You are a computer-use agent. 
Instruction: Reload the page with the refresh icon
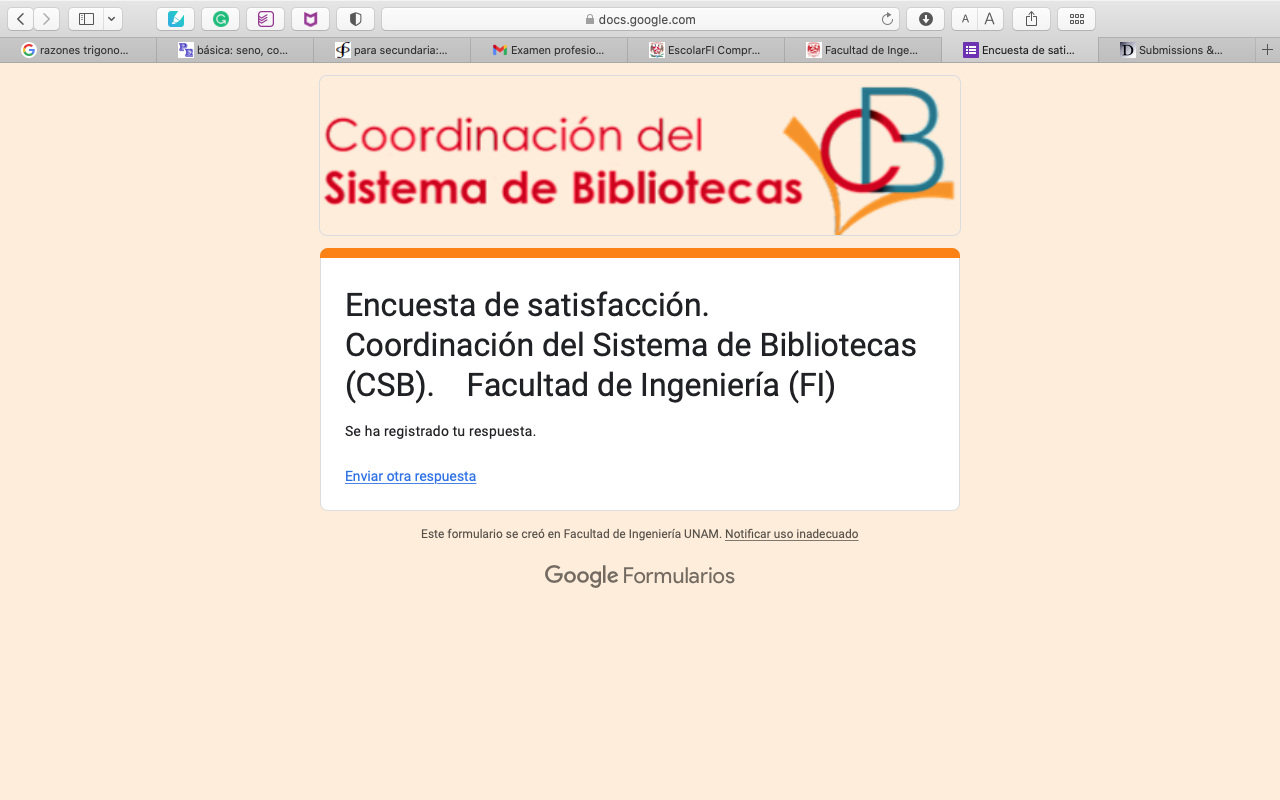887,19
